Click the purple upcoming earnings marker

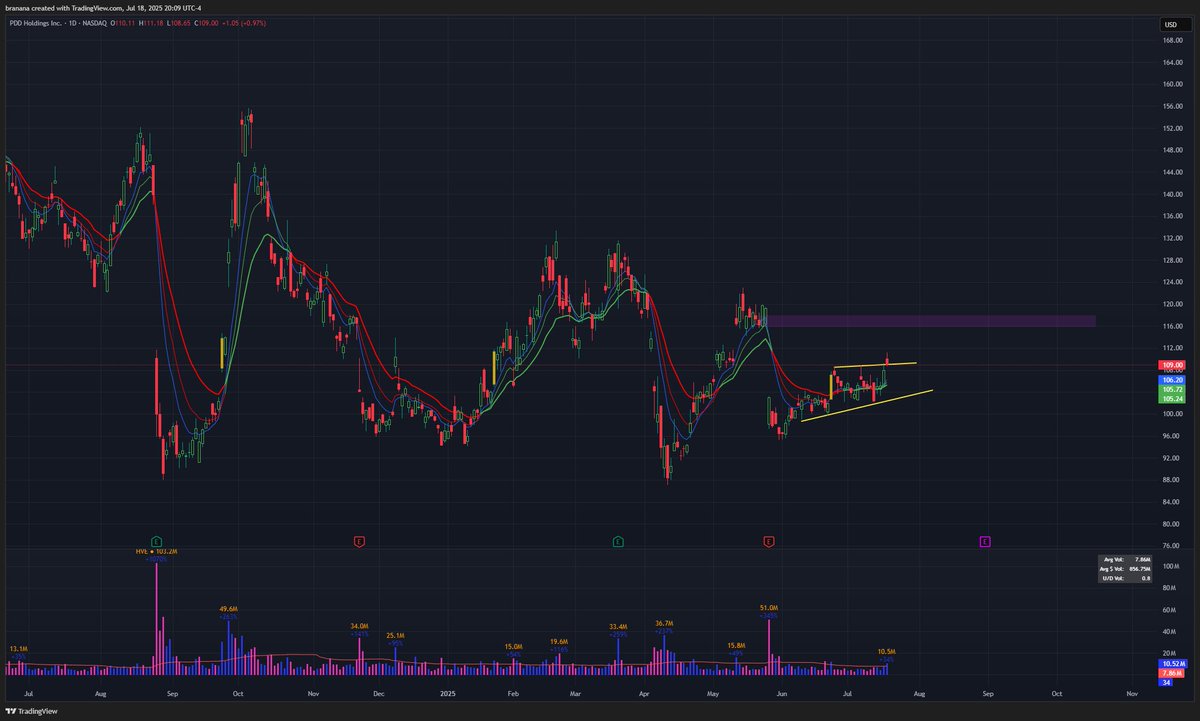[985, 541]
